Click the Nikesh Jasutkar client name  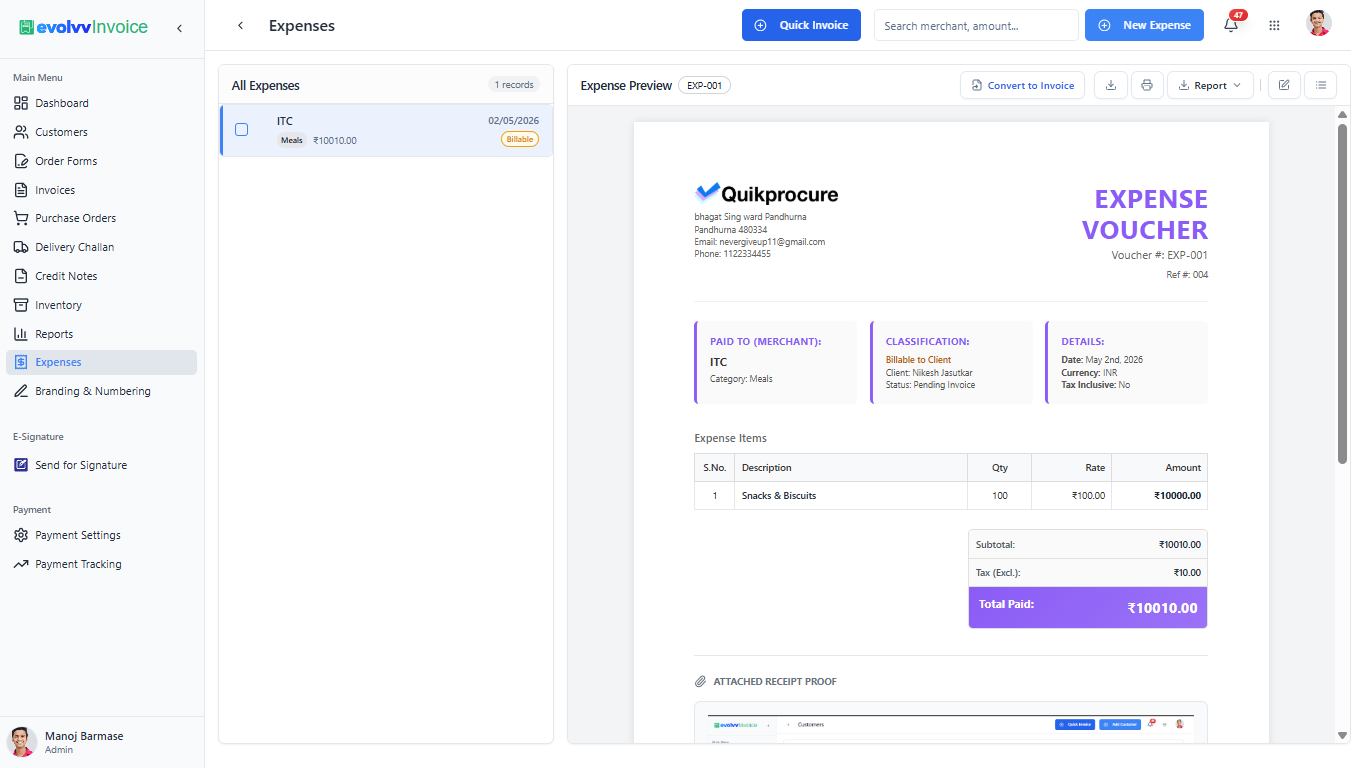(942, 373)
